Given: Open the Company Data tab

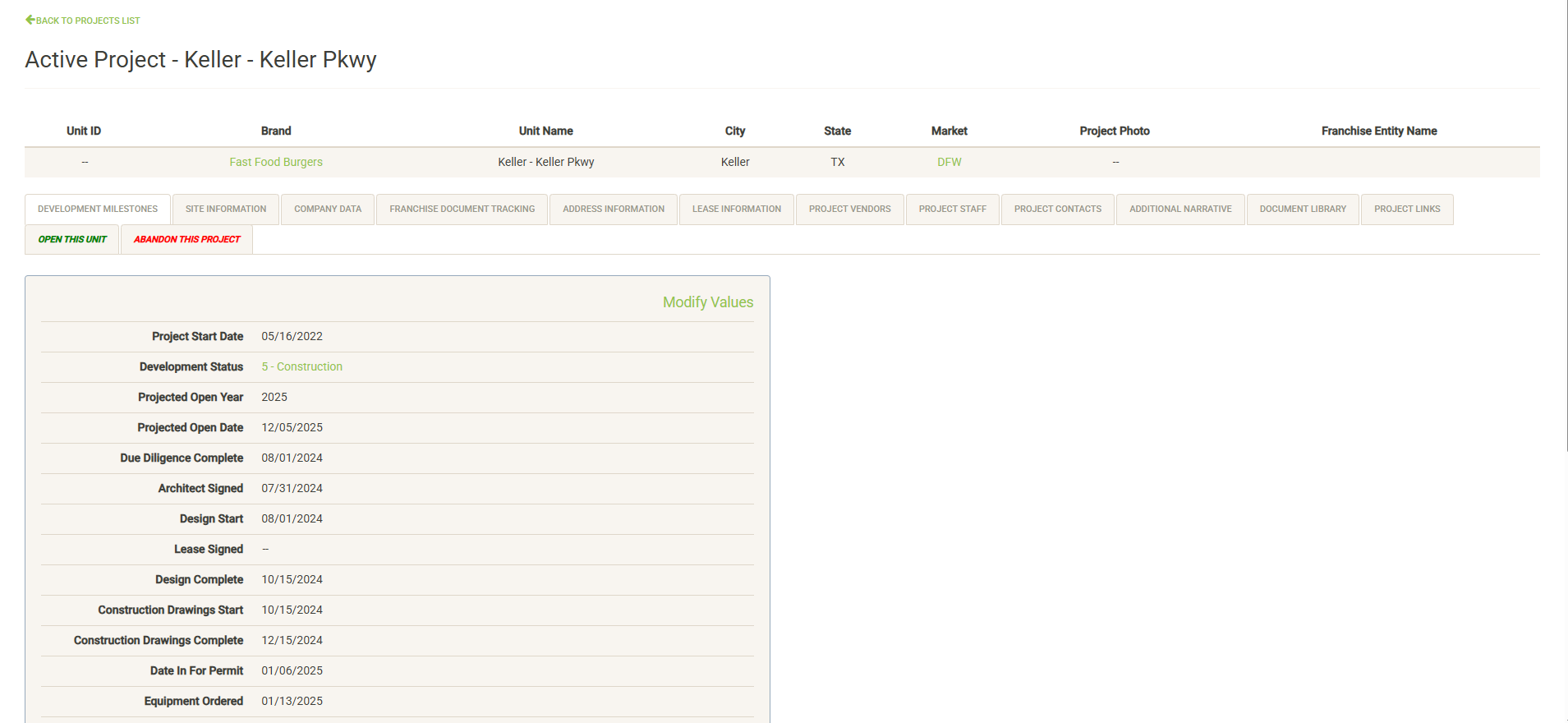Looking at the screenshot, I should (x=328, y=210).
